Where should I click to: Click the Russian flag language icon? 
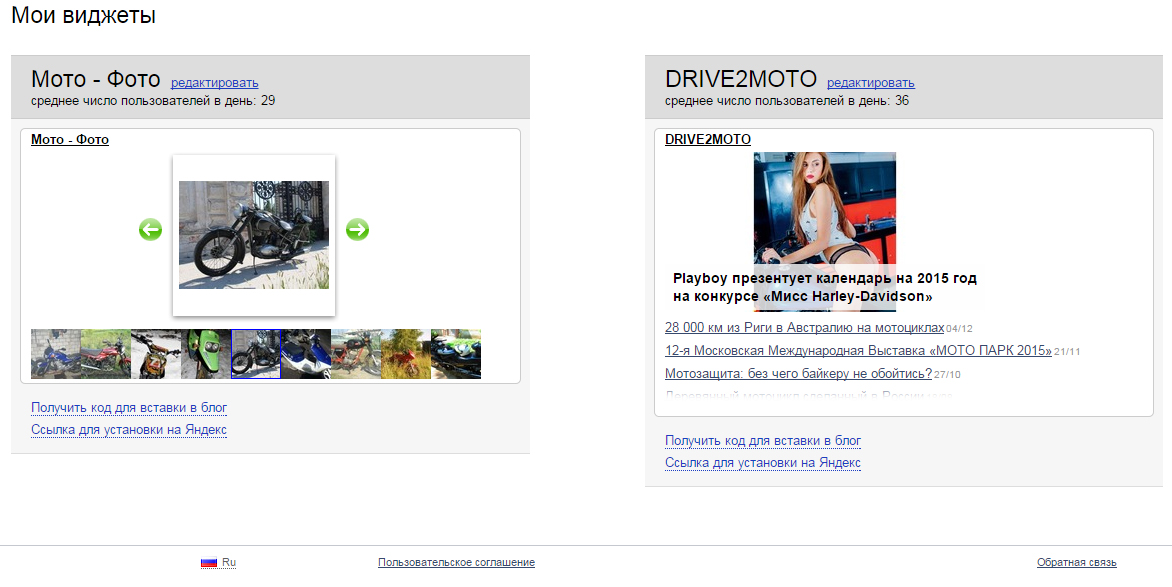(209, 562)
